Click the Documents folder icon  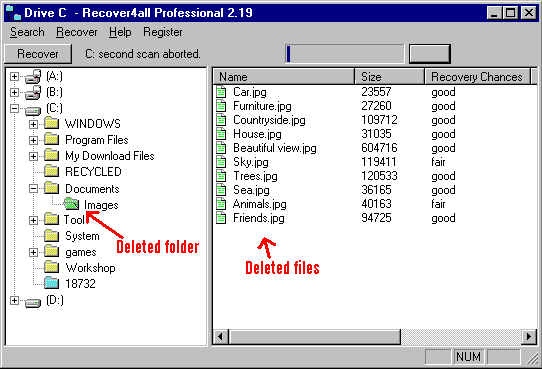click(52, 188)
